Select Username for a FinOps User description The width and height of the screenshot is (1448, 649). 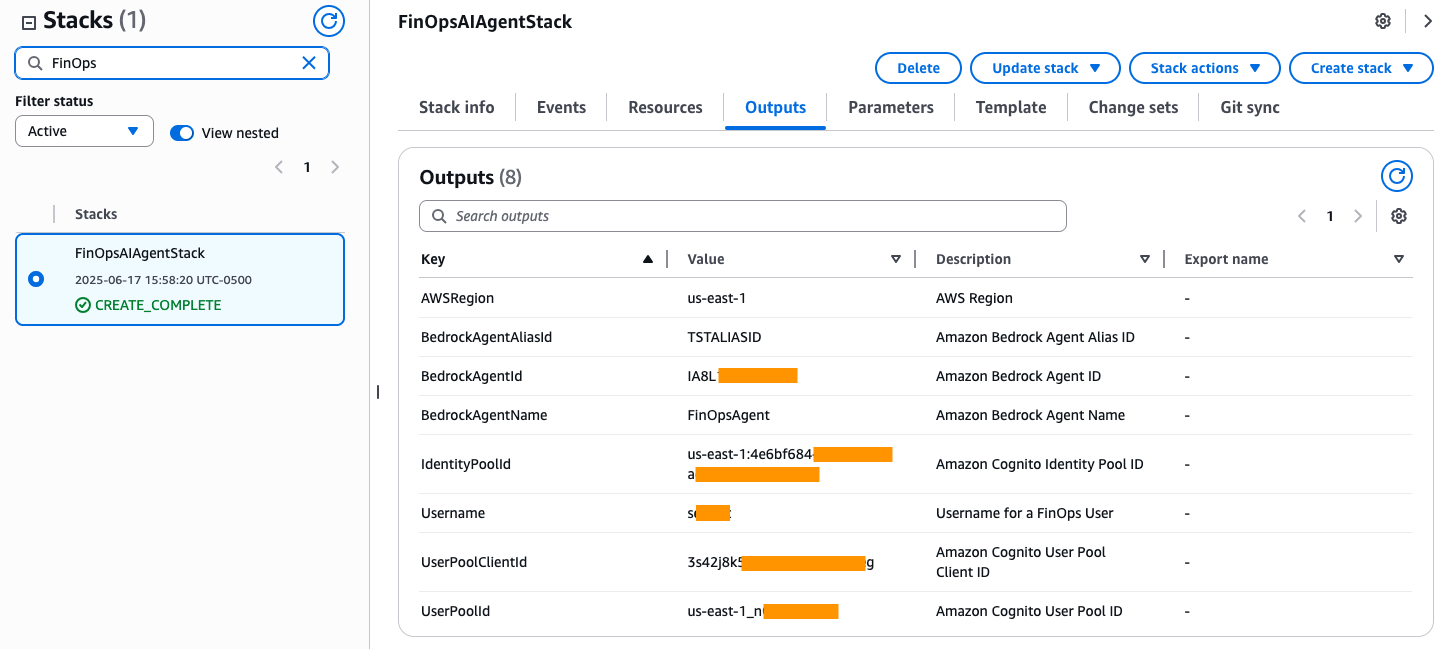[x=1025, y=513]
